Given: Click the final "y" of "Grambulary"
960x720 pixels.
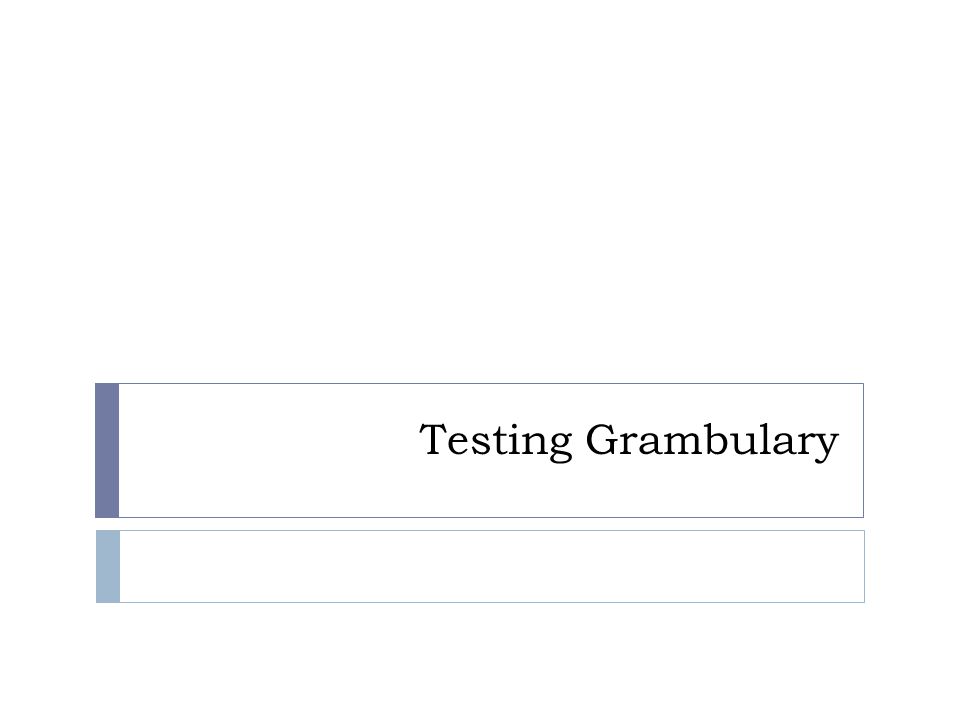Looking at the screenshot, I should click(824, 446).
